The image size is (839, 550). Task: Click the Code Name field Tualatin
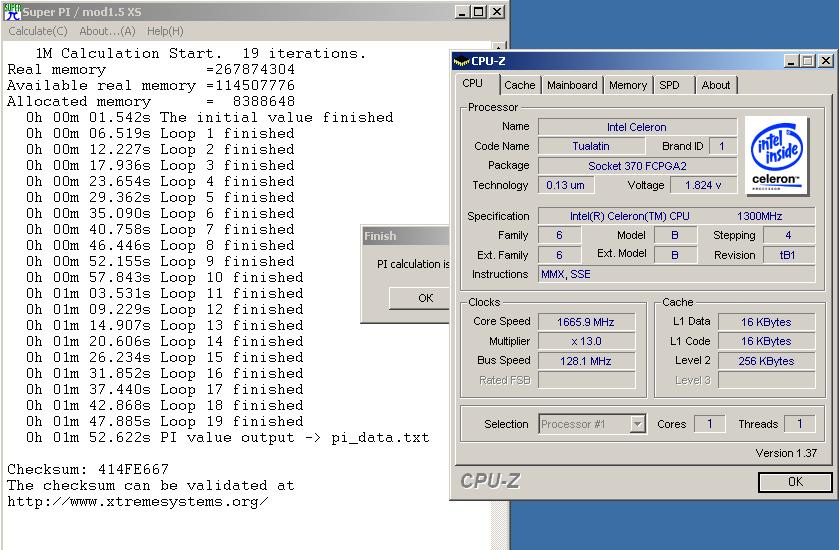[591, 146]
